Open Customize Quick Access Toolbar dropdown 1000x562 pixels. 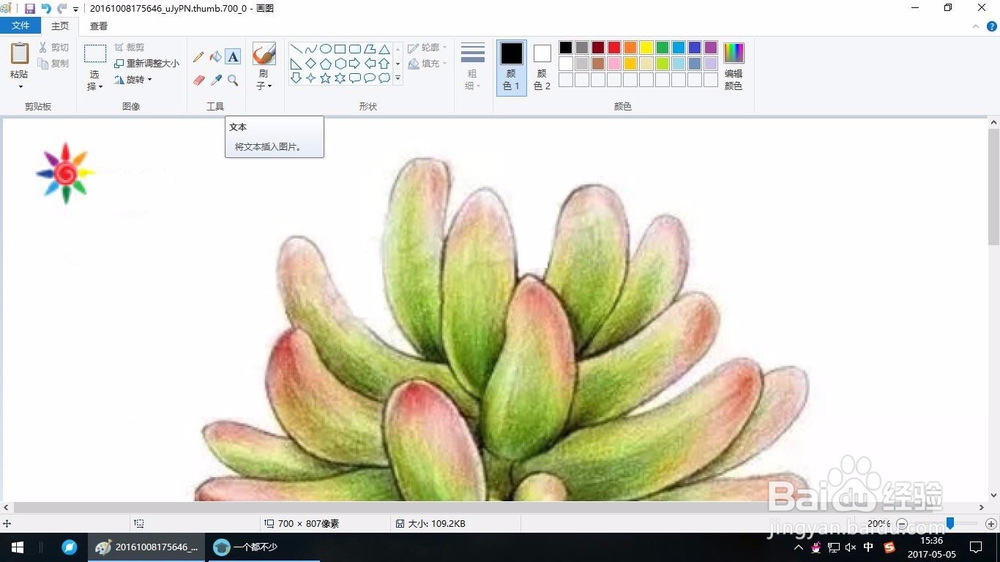click(75, 9)
